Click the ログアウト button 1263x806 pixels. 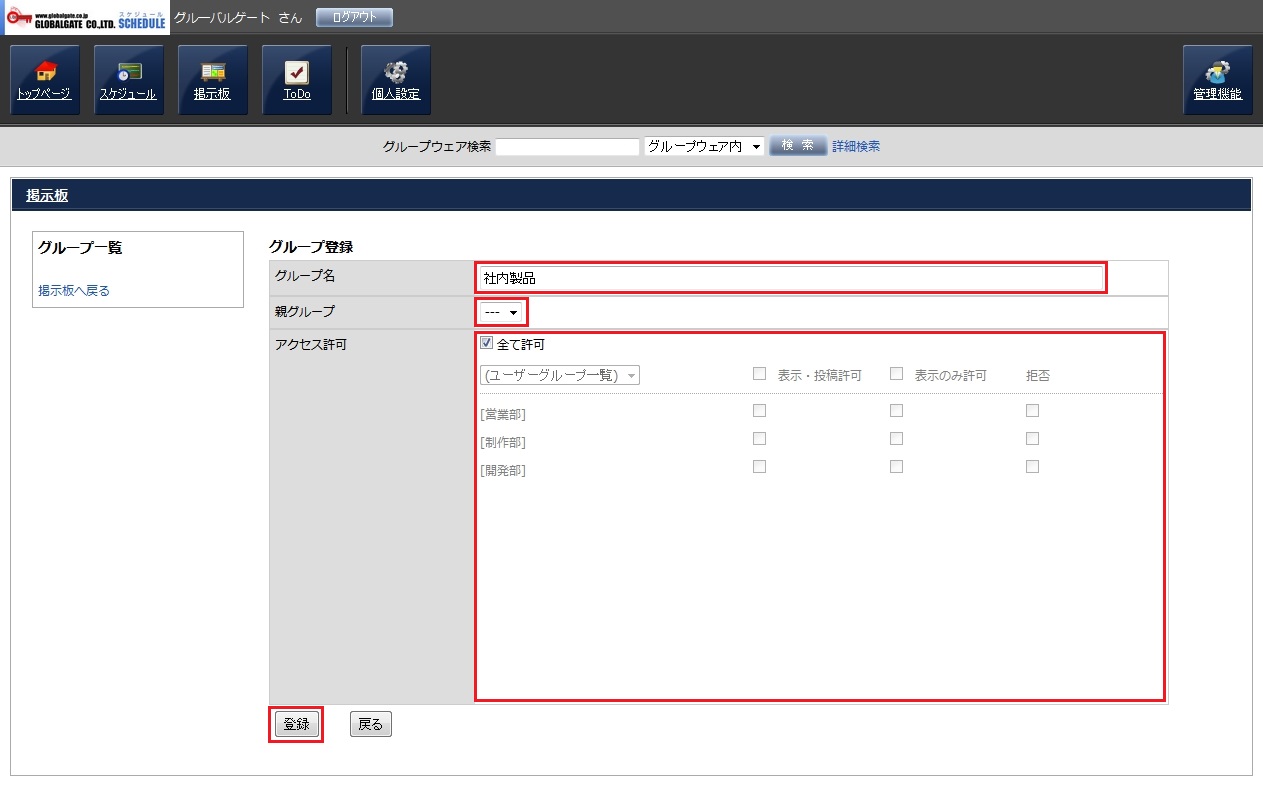point(354,18)
